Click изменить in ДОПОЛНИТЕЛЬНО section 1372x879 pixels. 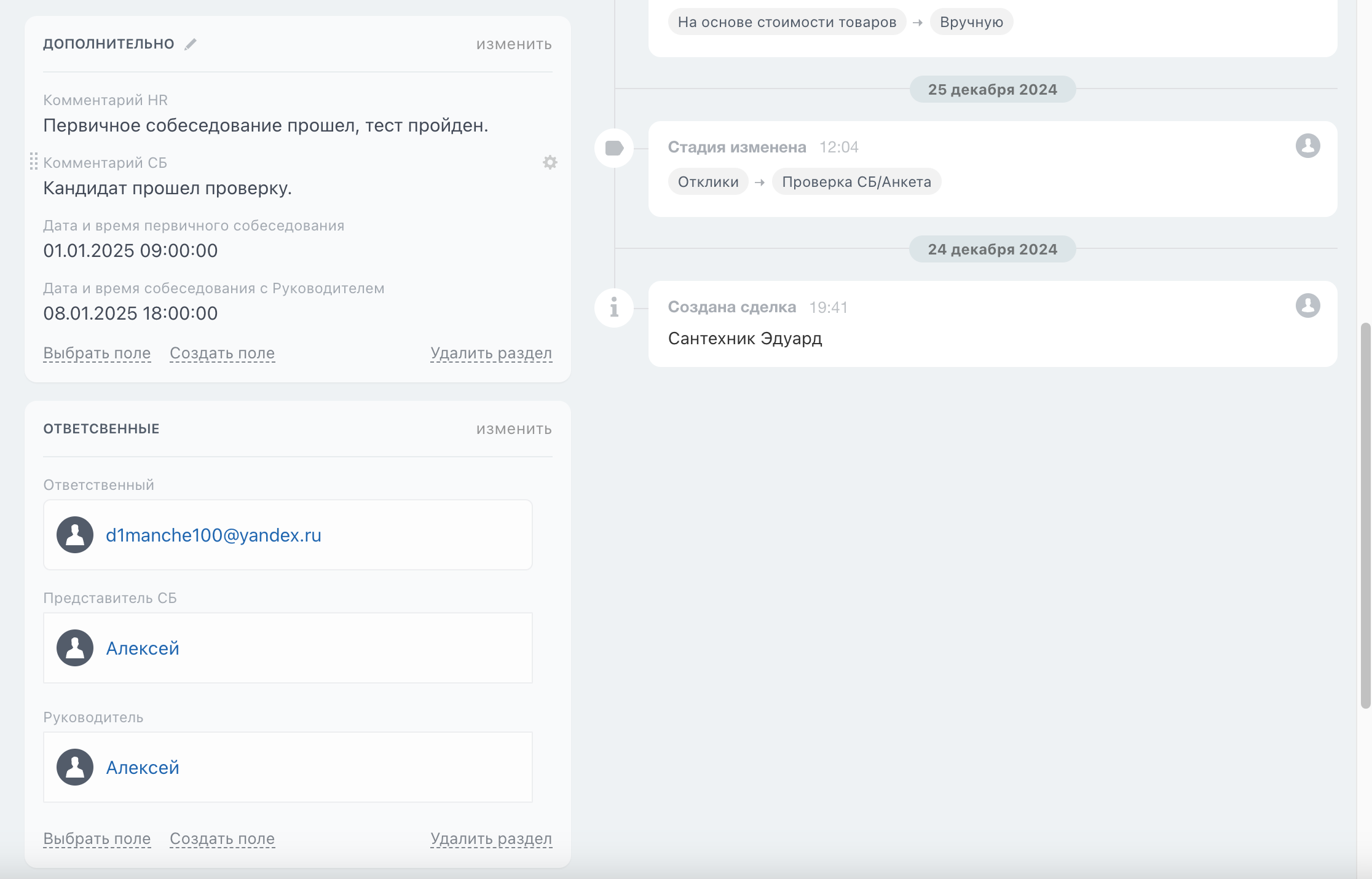coord(514,44)
